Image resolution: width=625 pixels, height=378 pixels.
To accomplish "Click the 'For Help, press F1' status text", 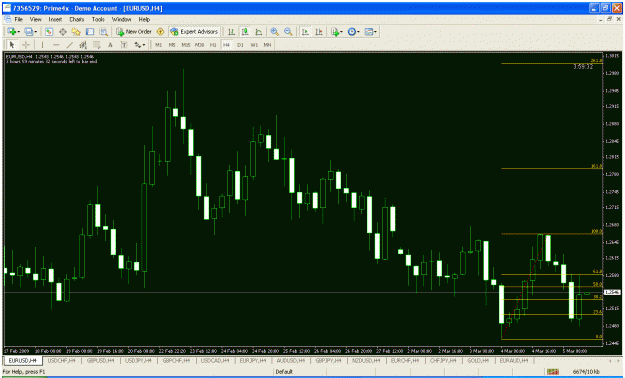I will point(24,372).
